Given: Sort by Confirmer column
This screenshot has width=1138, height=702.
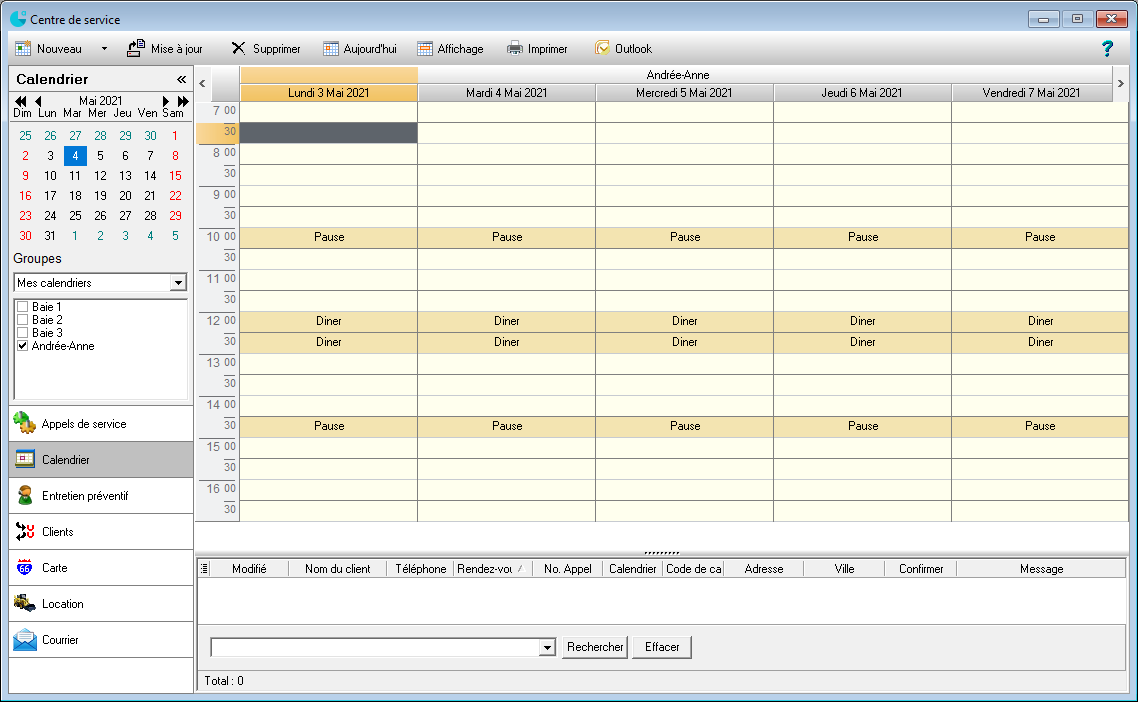Looking at the screenshot, I should pos(921,569).
